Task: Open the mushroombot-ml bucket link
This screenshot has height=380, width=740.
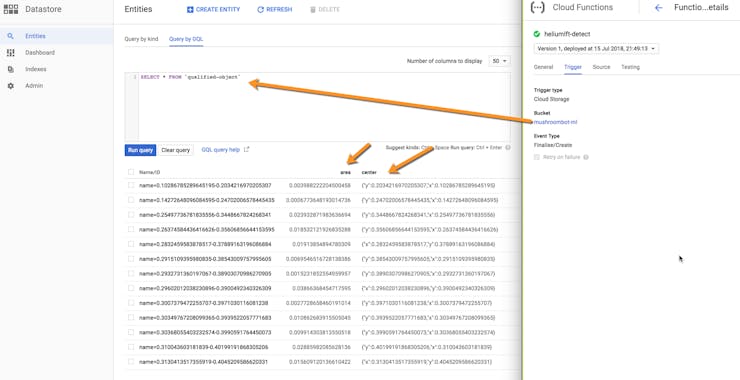Action: (555, 122)
